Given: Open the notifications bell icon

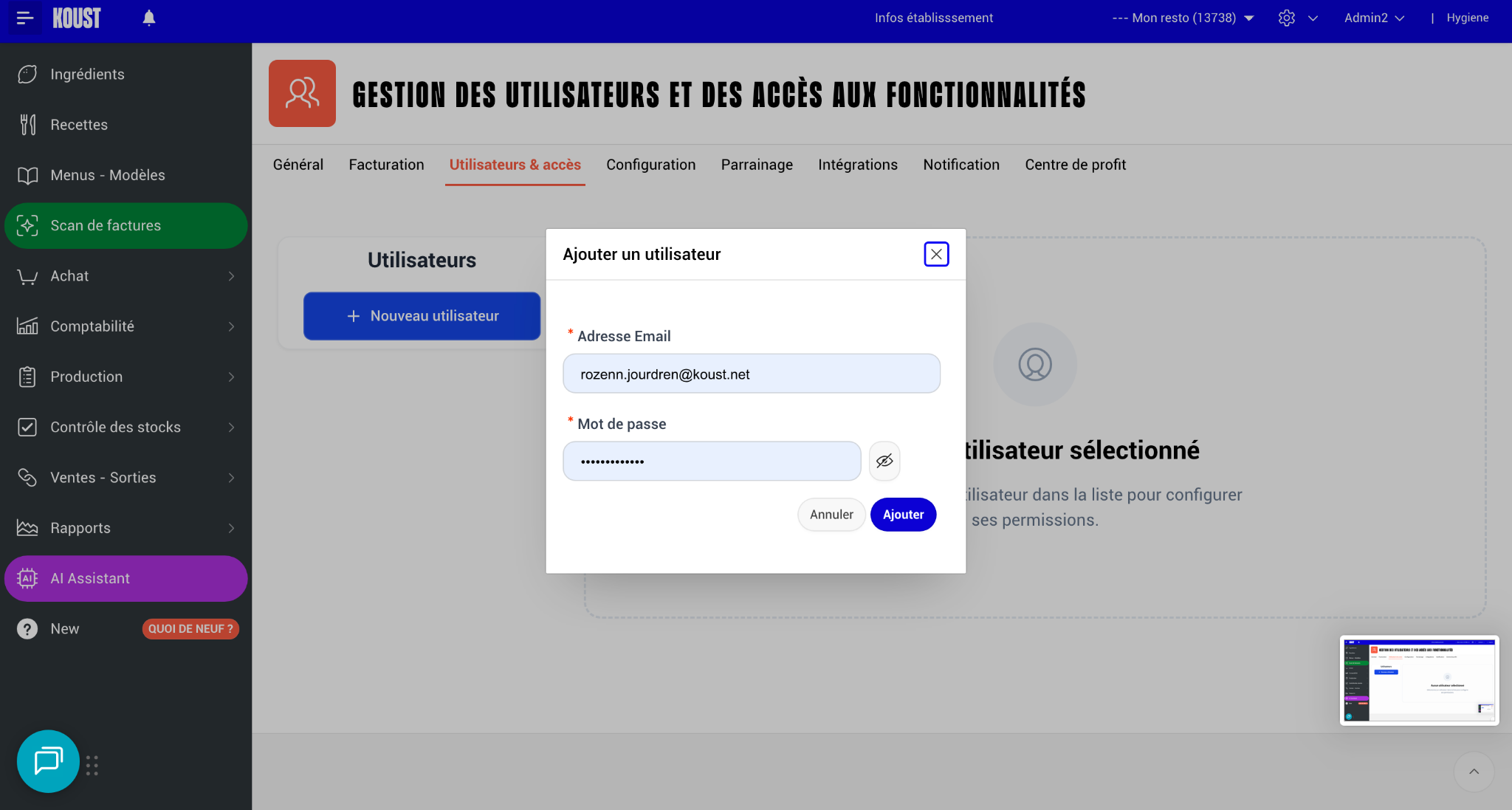Looking at the screenshot, I should point(149,18).
